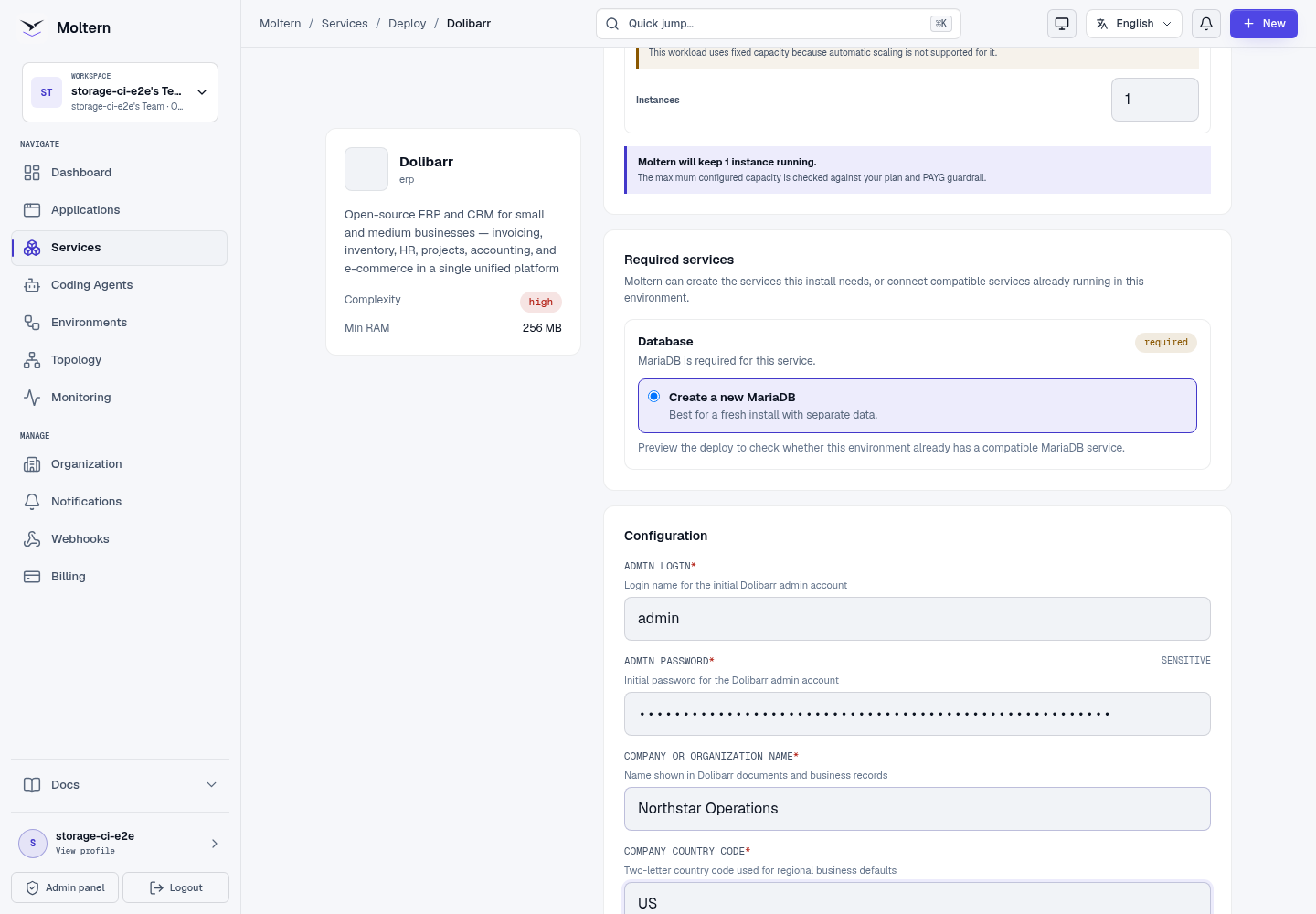Viewport: 1316px width, 914px height.
Task: Select Create a new MariaDB radio
Action: (x=654, y=397)
